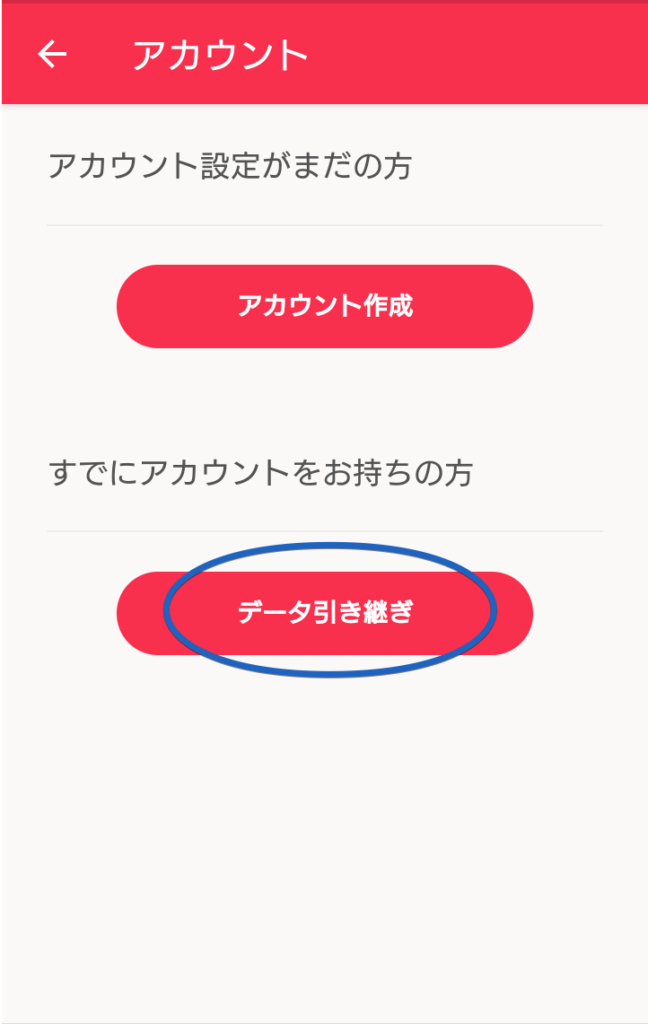Image resolution: width=648 pixels, height=1024 pixels.
Task: Click the データ引き継ぎ label text
Action: coord(325,613)
